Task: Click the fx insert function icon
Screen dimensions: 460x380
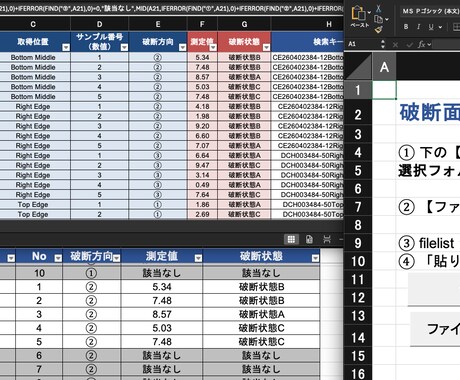Action: coord(422,44)
